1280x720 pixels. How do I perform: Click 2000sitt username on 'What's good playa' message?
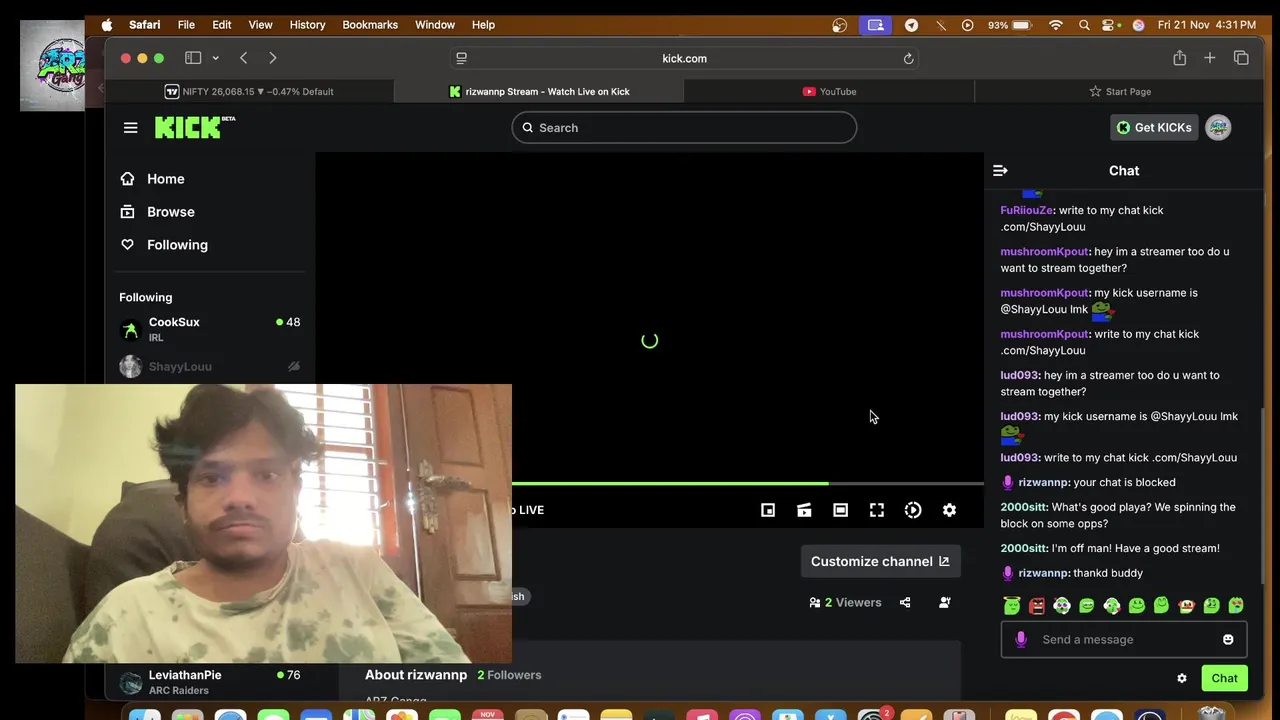pos(1022,507)
